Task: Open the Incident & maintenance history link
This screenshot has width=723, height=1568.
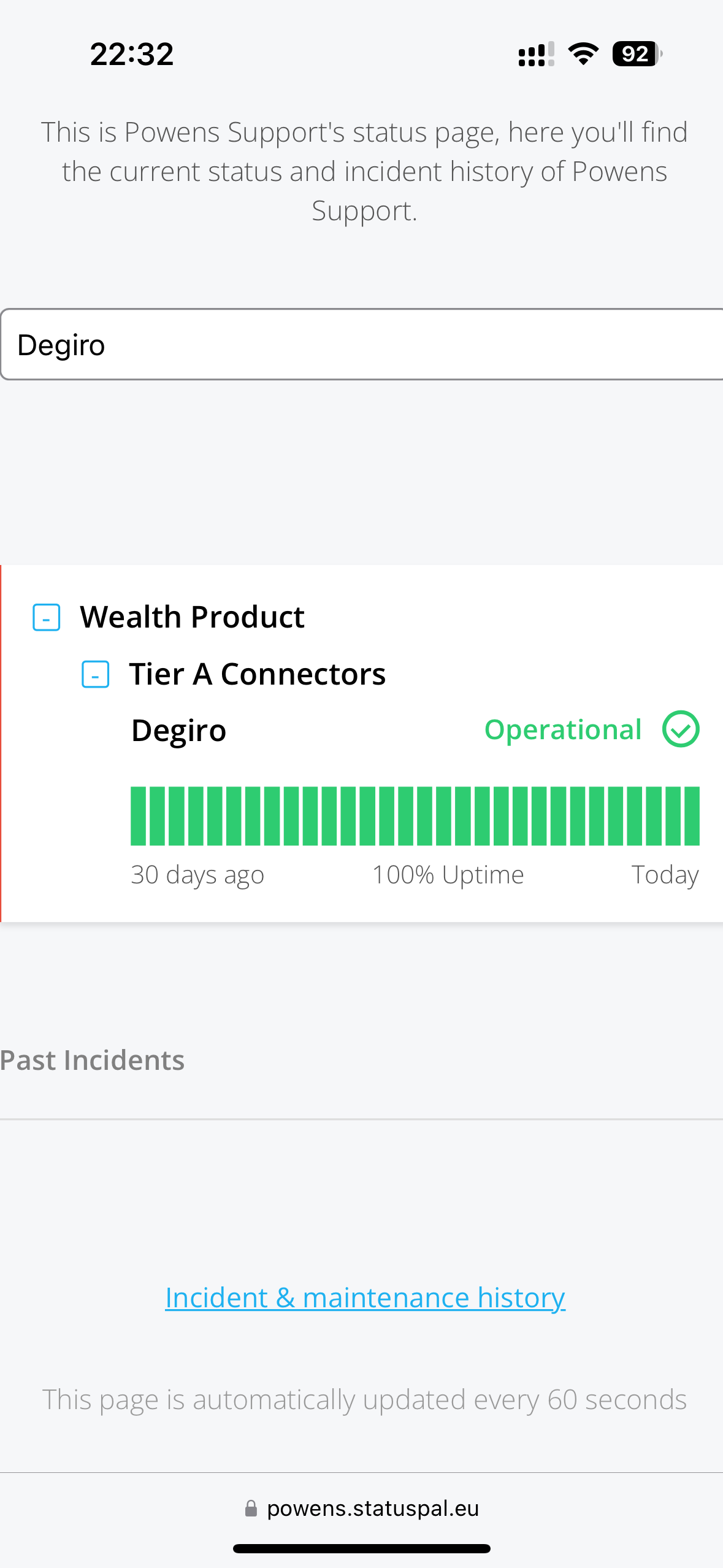Action: click(x=365, y=1297)
